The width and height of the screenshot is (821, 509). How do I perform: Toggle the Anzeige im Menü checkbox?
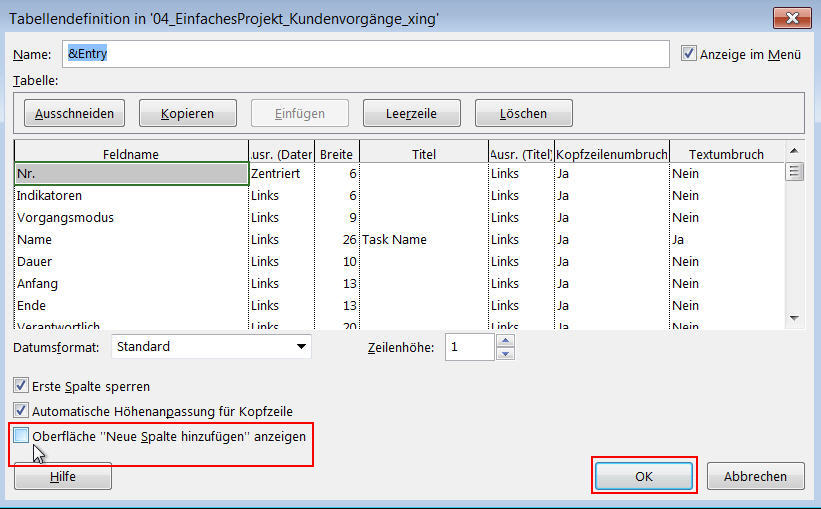coord(688,54)
